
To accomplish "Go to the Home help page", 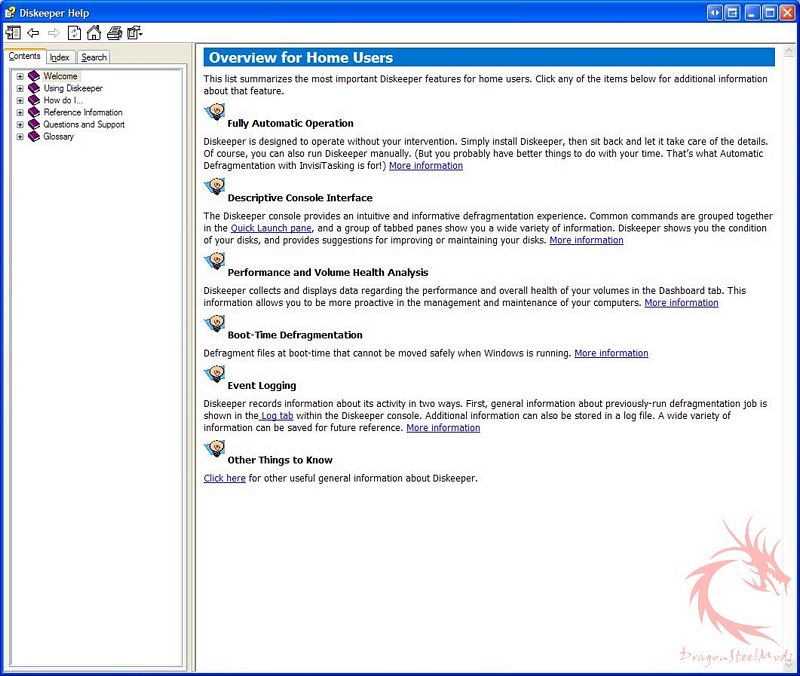I will click(x=94, y=33).
